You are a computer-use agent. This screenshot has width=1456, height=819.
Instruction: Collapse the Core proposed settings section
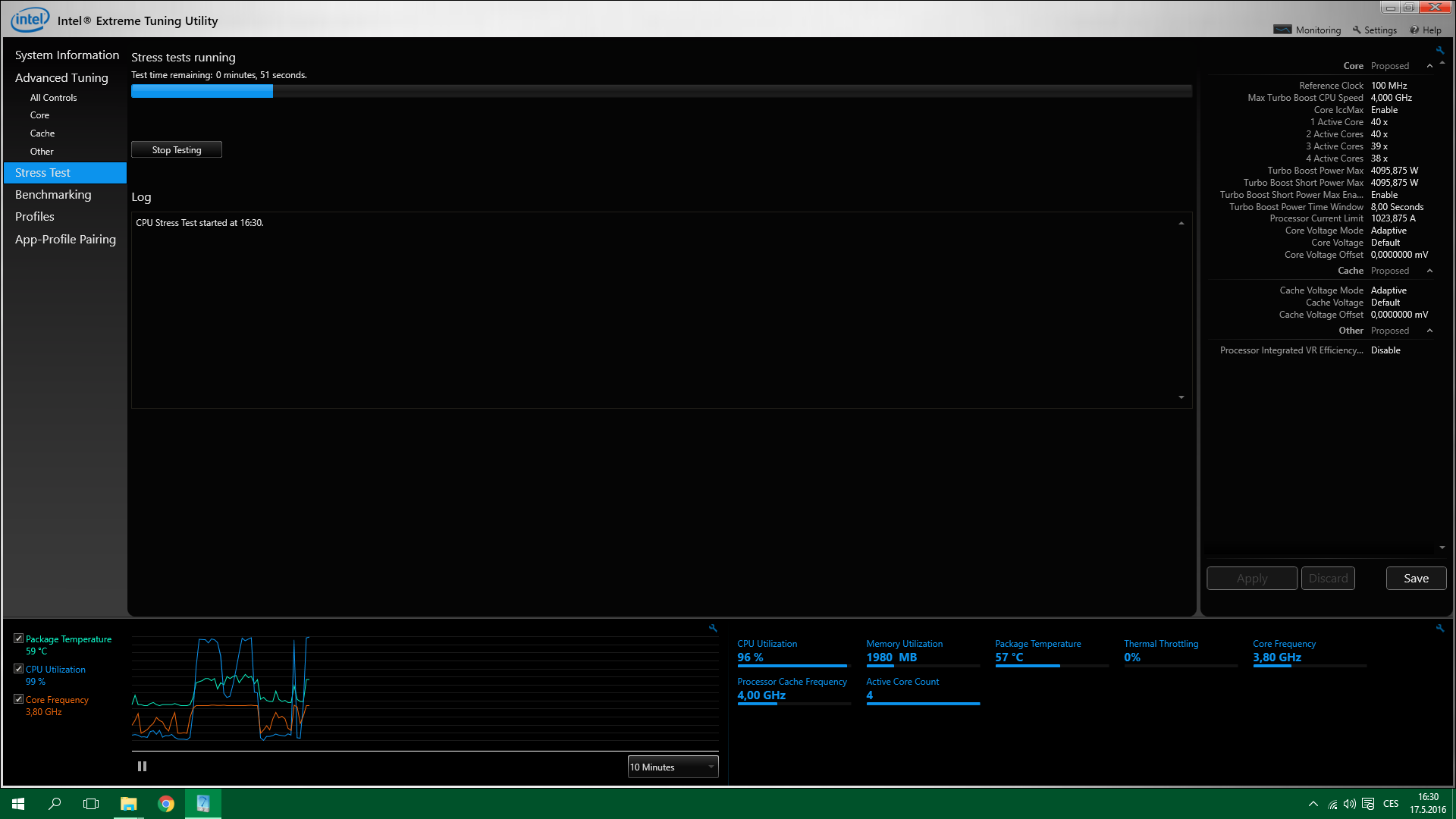coord(1429,66)
